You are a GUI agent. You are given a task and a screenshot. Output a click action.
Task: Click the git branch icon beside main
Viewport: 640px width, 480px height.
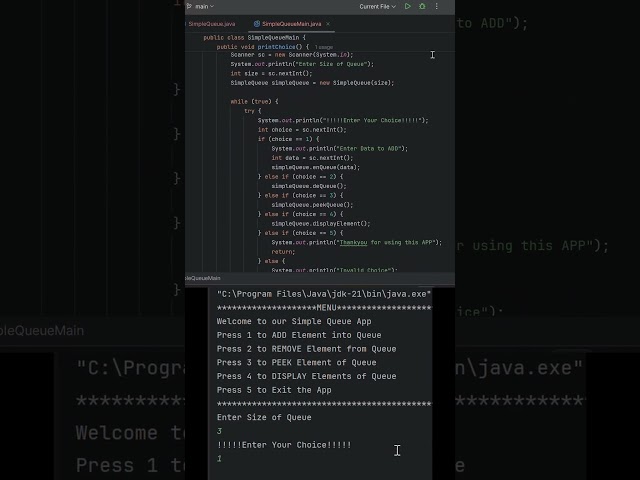(x=189, y=6)
